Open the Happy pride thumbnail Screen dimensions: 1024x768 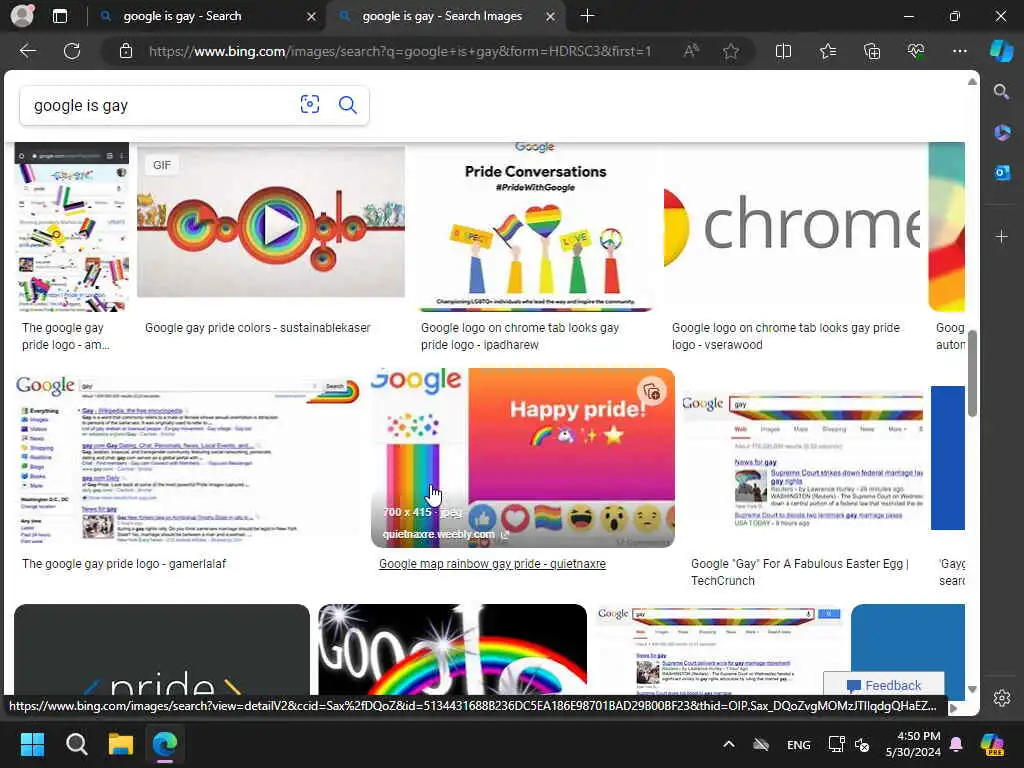point(522,457)
